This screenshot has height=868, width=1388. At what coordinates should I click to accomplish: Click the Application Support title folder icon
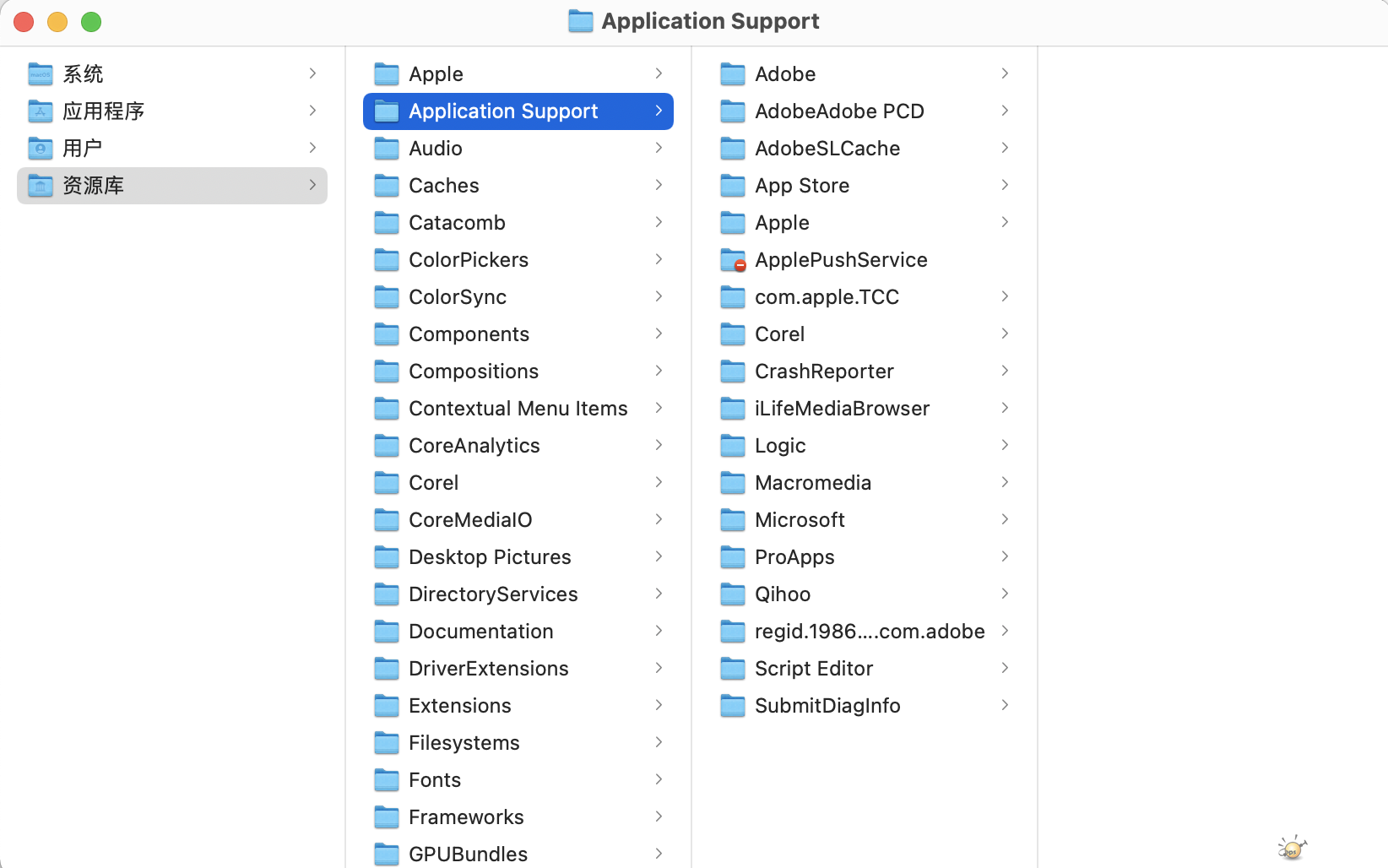click(x=581, y=21)
